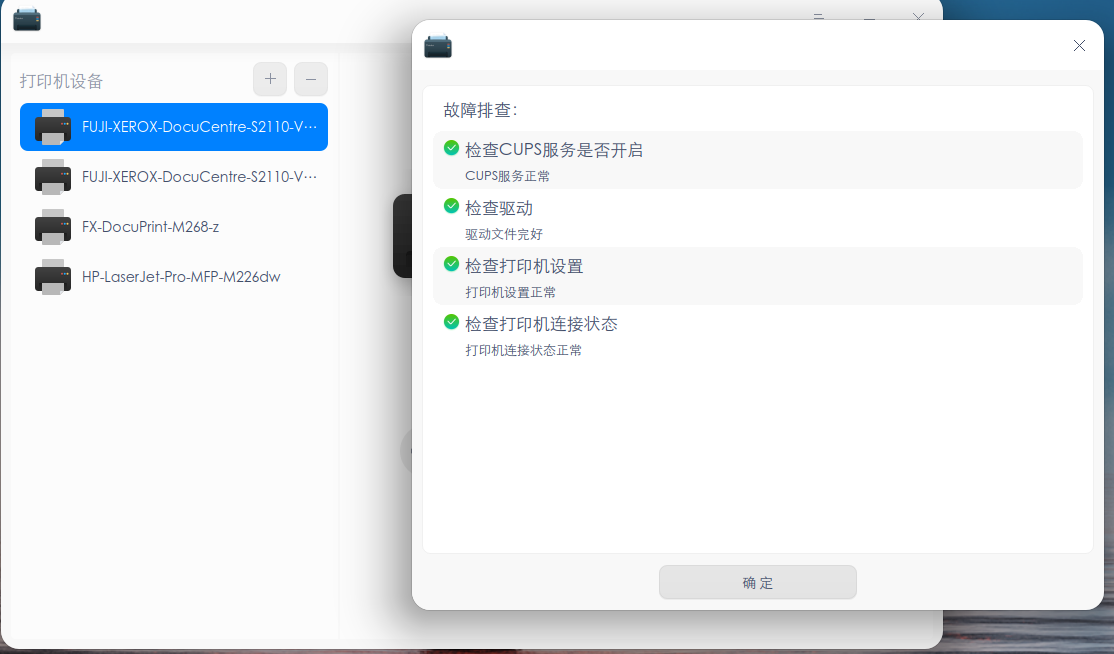Viewport: 1114px width, 654px height.
Task: Click printer icon of the second FUJI-XEROX entry
Action: (53, 177)
